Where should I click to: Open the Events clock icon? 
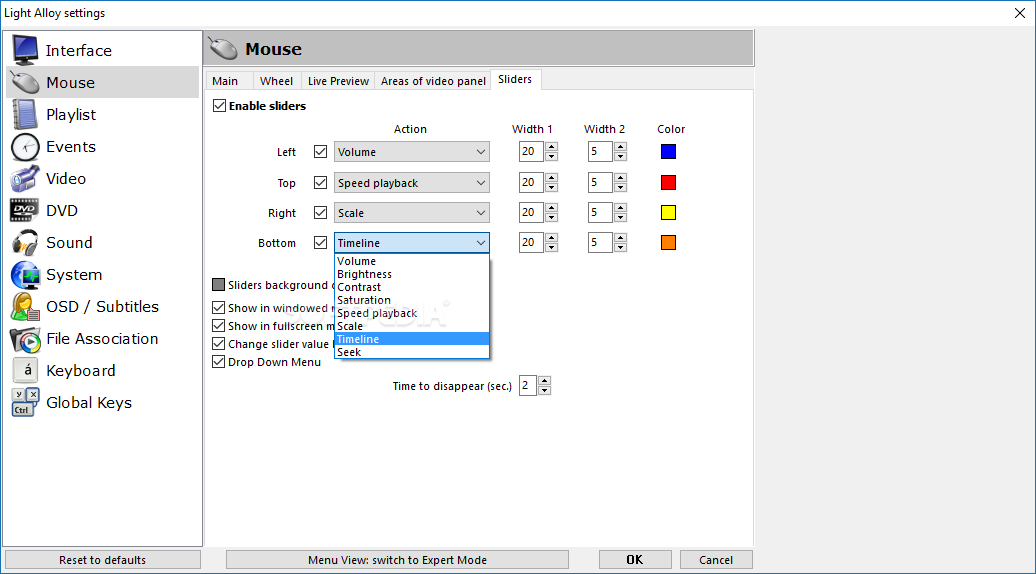[25, 147]
